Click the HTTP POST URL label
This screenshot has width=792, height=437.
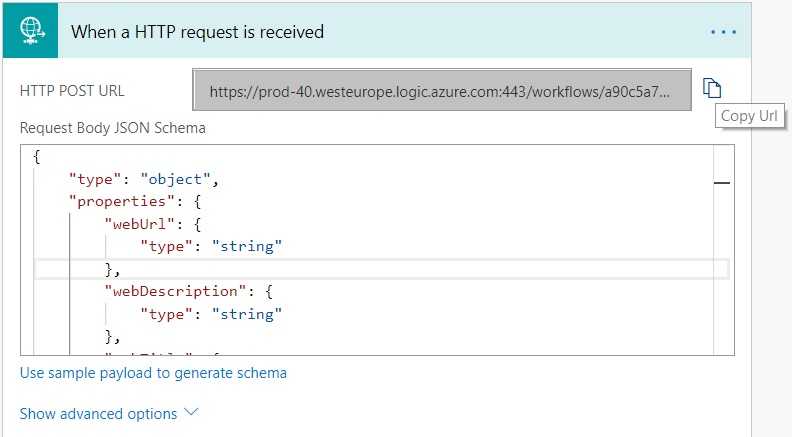click(x=72, y=91)
